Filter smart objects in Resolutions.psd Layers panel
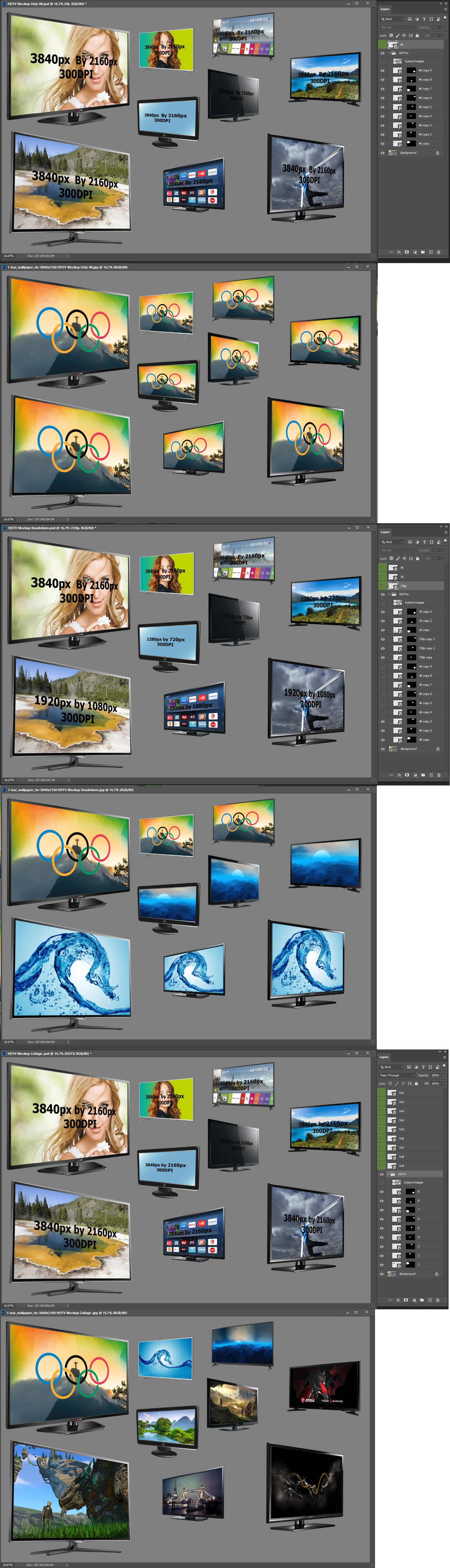This screenshot has height=1568, width=450. coord(438,542)
